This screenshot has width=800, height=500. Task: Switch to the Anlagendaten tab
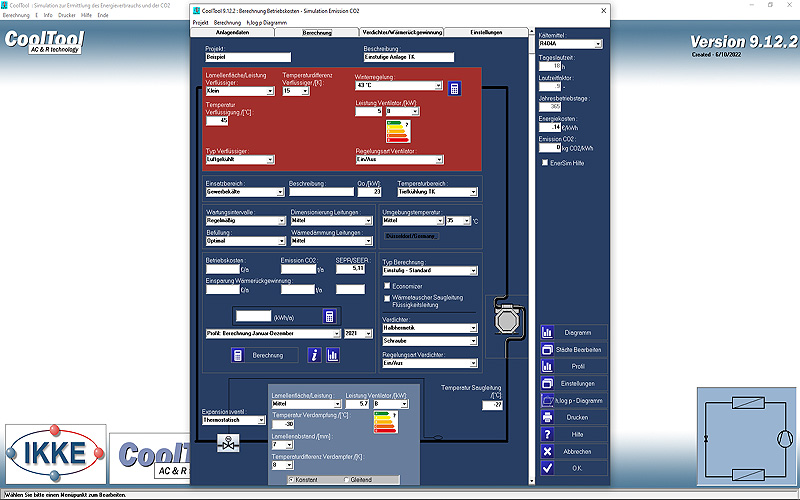[x=231, y=32]
